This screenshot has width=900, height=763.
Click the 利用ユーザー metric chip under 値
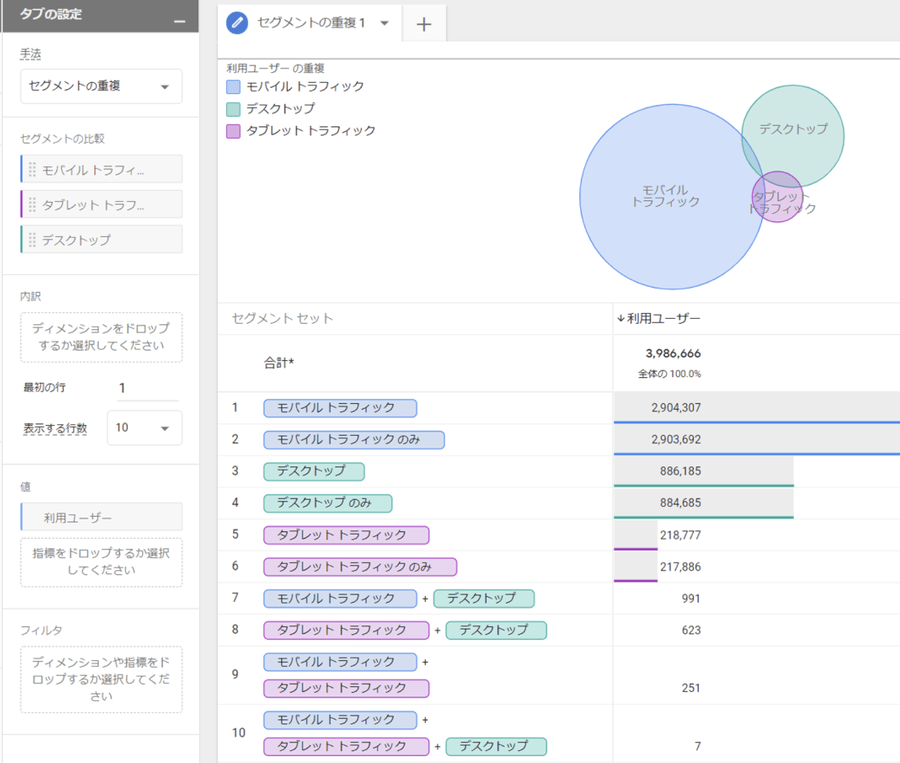[101, 517]
